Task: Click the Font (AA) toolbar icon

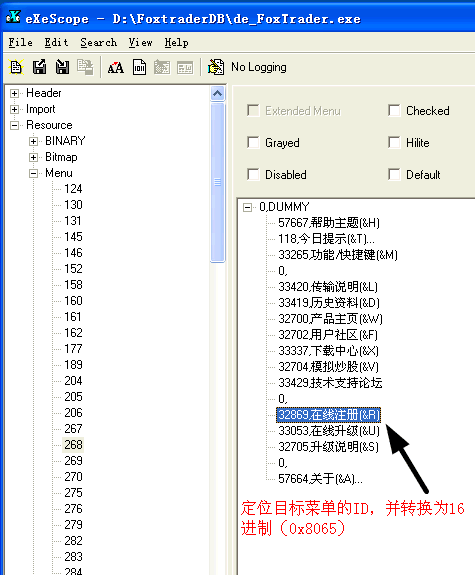Action: 116,67
